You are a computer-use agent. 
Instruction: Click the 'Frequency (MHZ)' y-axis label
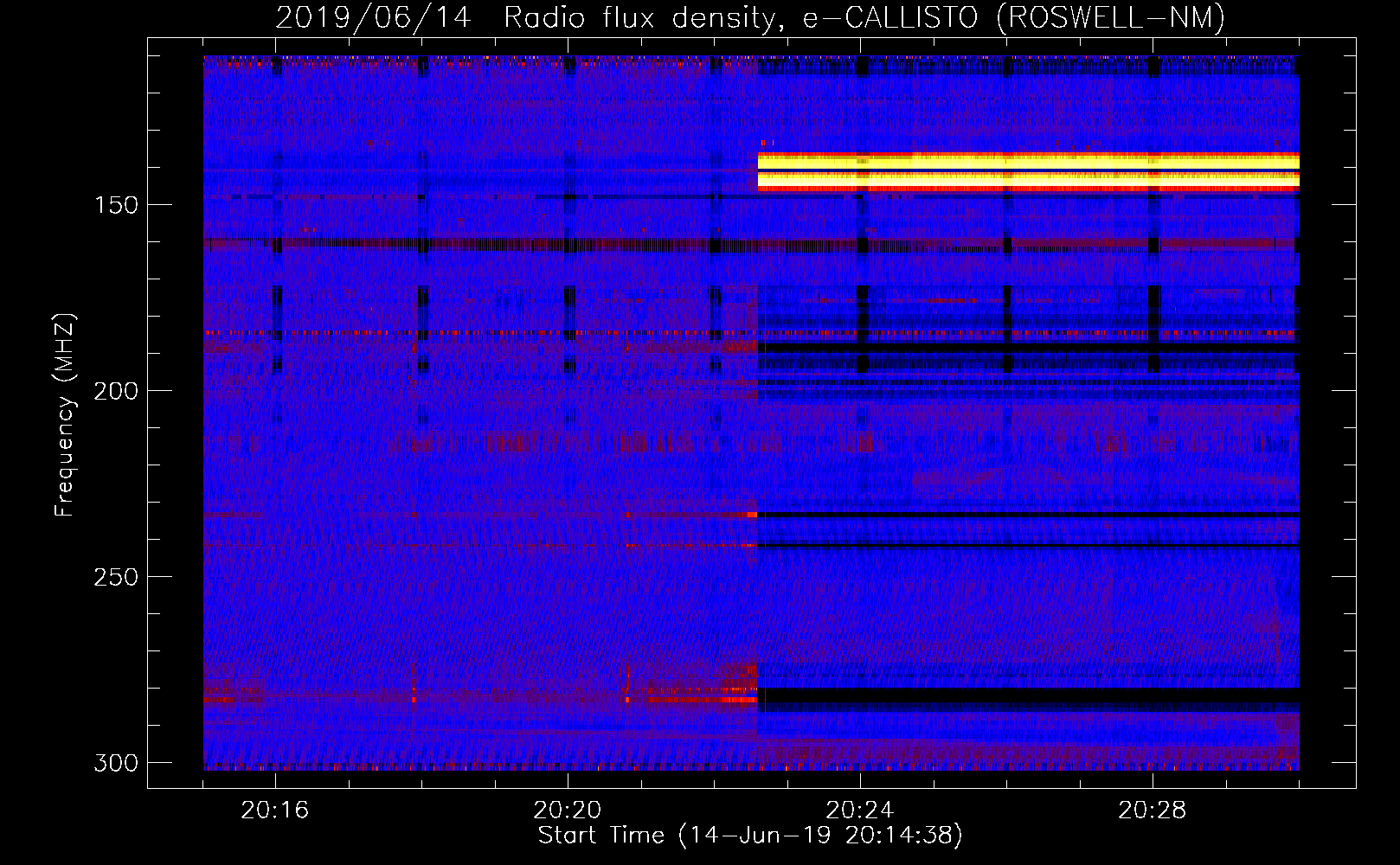point(65,415)
